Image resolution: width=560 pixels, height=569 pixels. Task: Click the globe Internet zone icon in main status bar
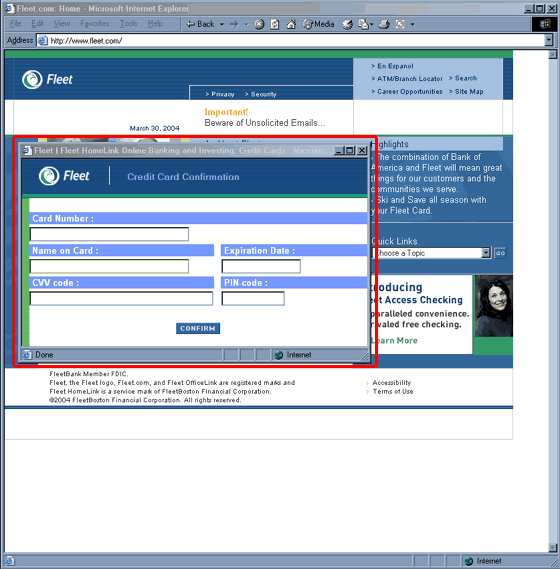pyautogui.click(x=469, y=561)
